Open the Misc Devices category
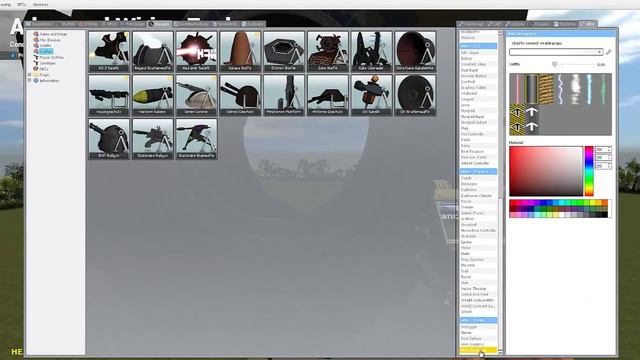The width and height of the screenshot is (640, 360). (50, 40)
